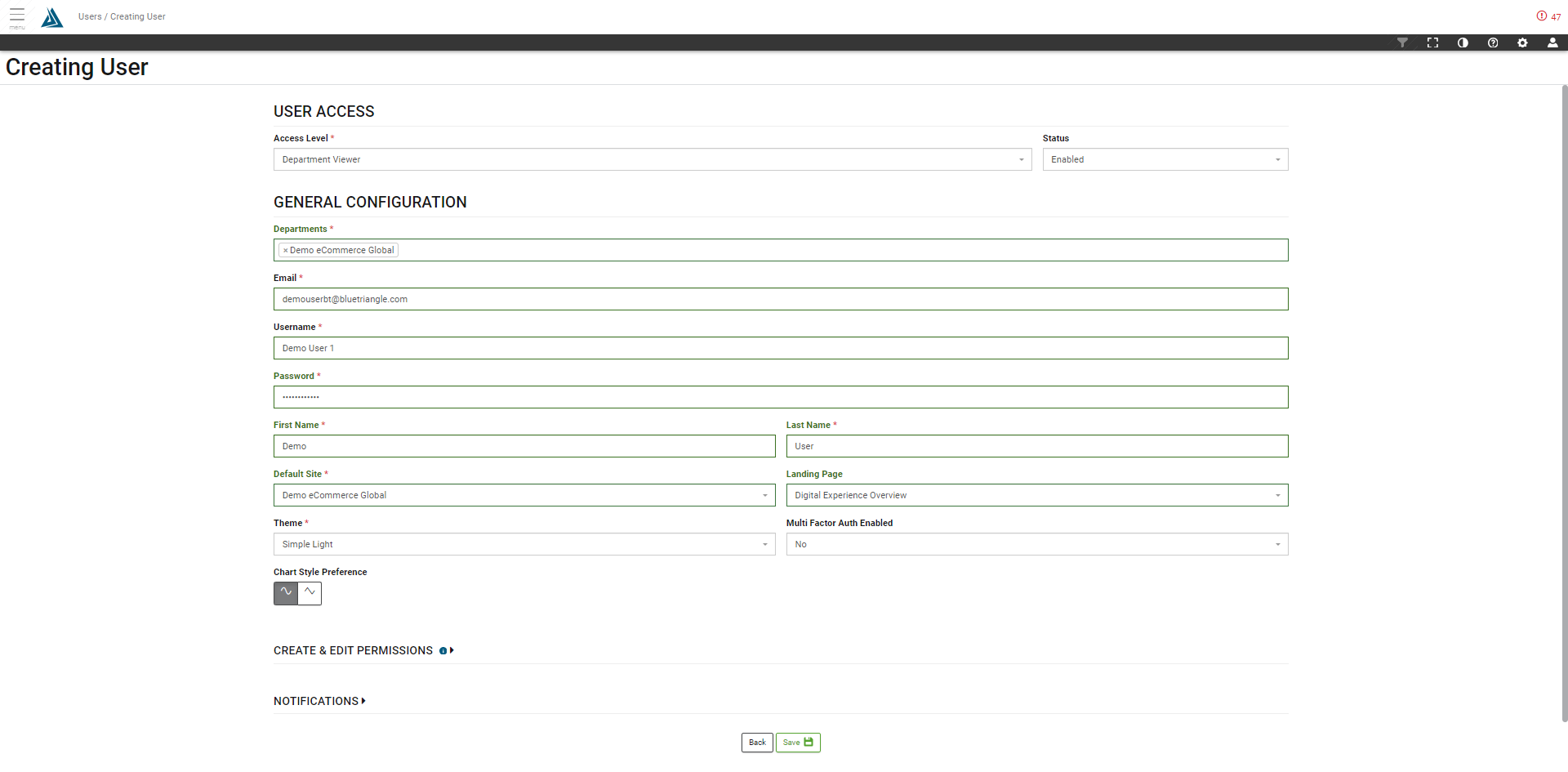1568x772 pixels.
Task: Open the user profile icon
Action: 1552,42
